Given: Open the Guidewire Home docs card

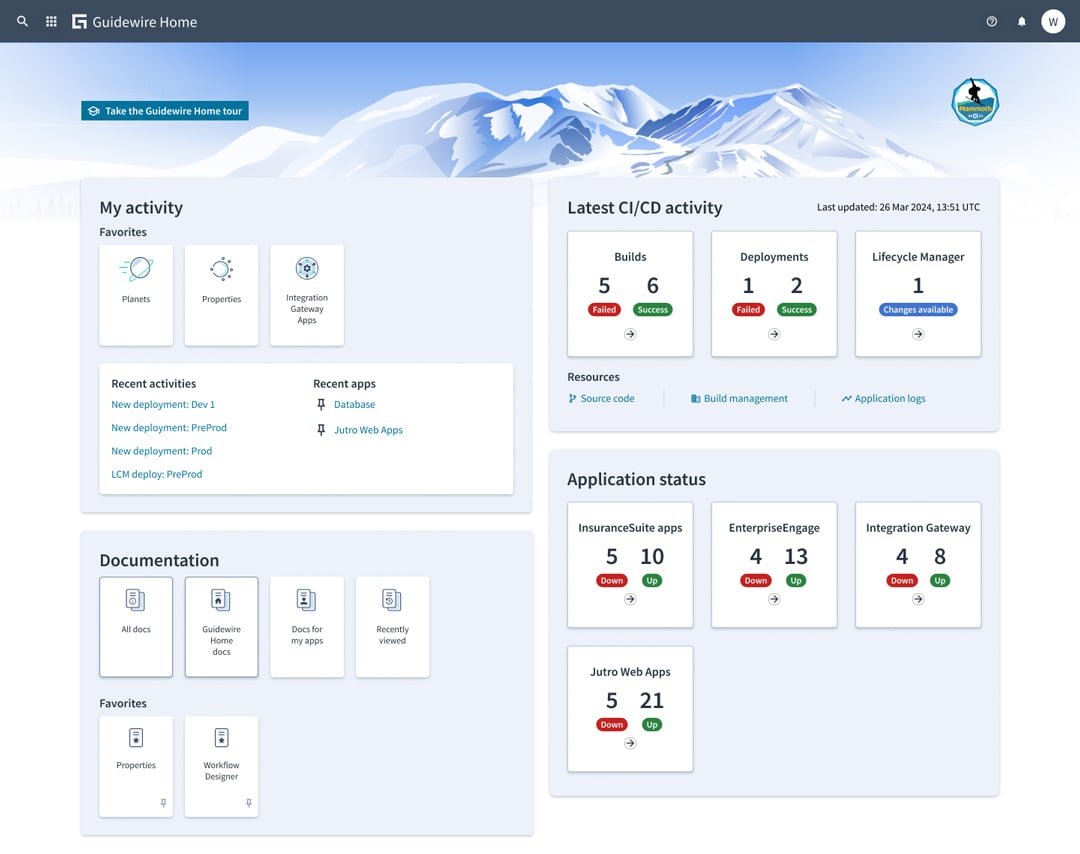Looking at the screenshot, I should click(221, 627).
